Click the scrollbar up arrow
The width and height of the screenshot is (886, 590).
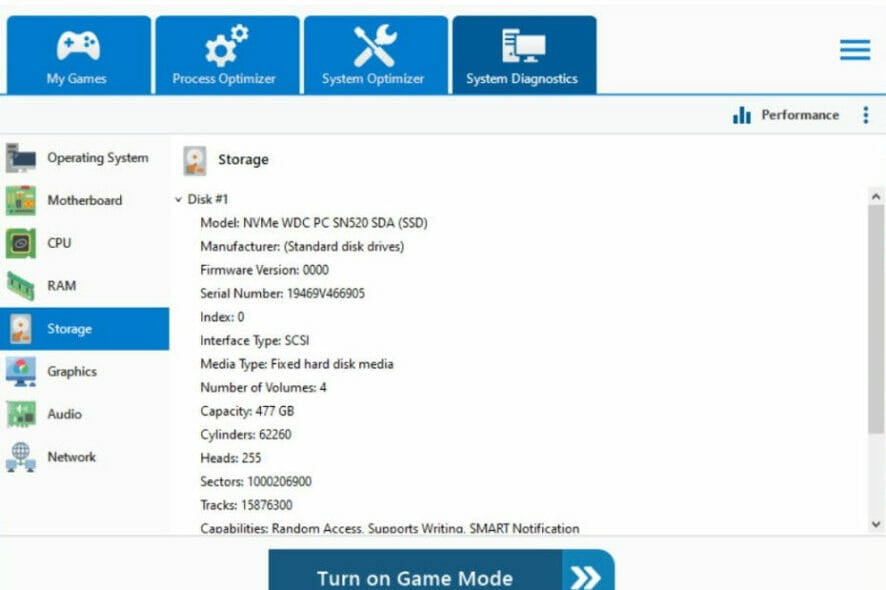tap(876, 197)
